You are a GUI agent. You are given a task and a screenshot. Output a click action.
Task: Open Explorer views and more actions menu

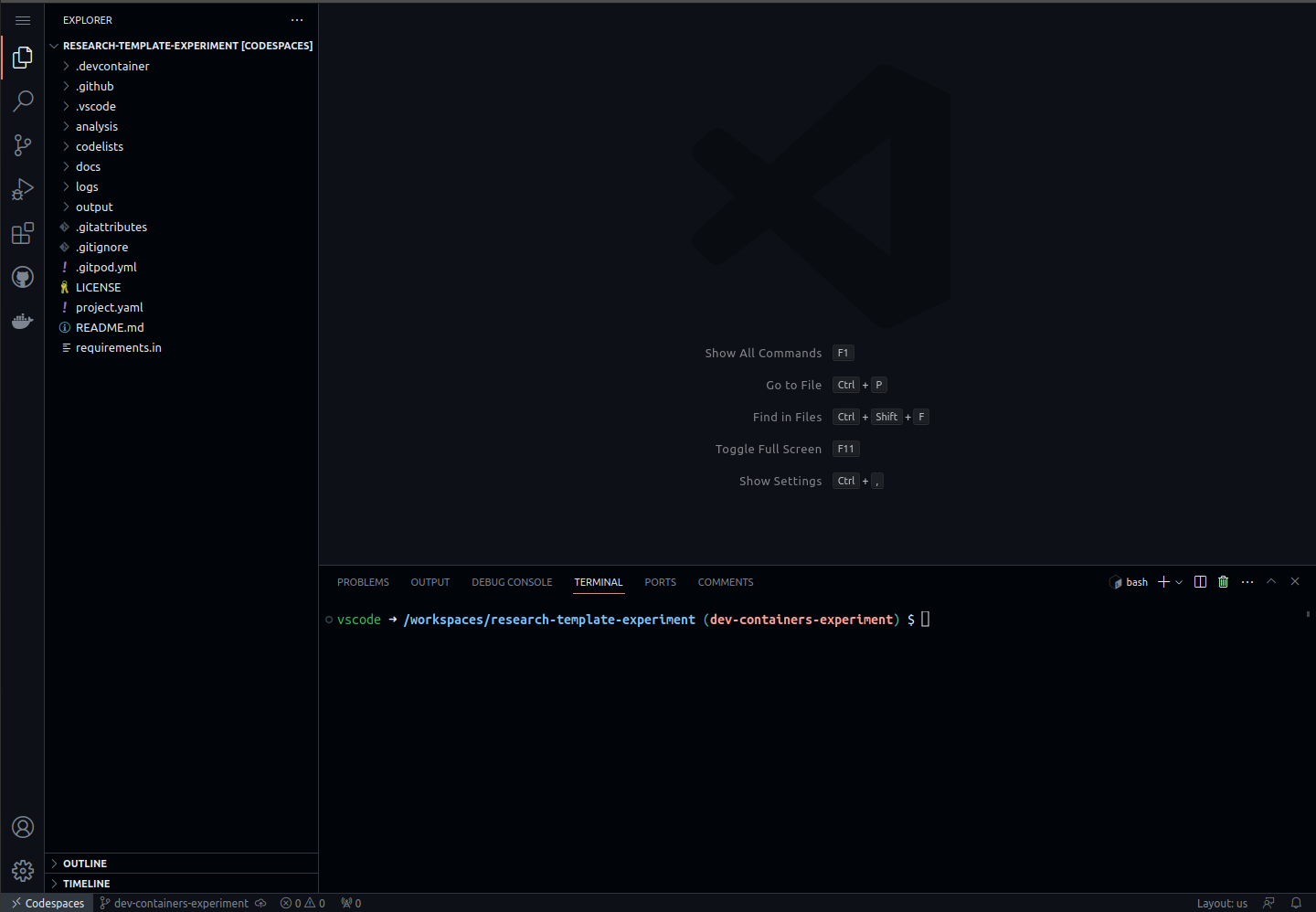[x=297, y=20]
